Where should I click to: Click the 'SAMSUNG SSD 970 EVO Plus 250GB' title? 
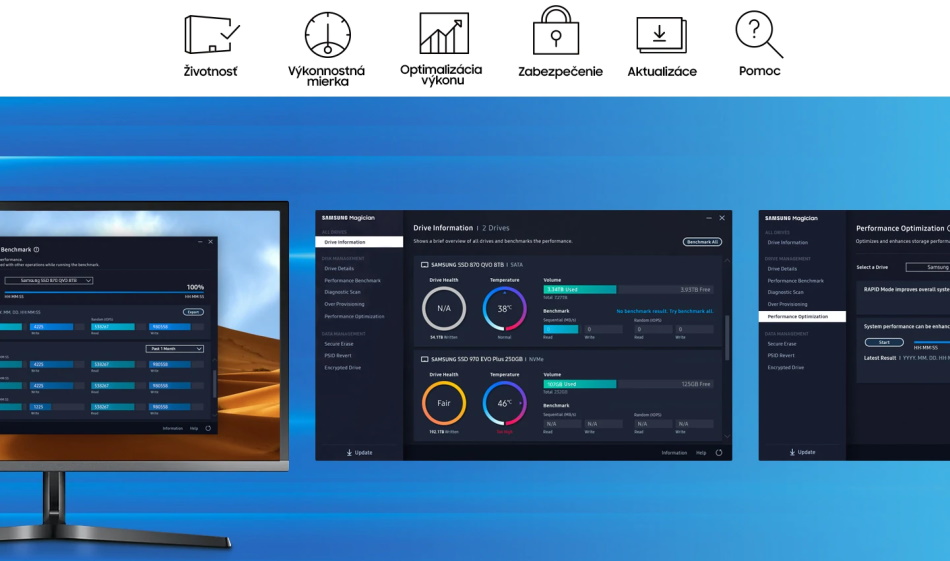point(476,359)
